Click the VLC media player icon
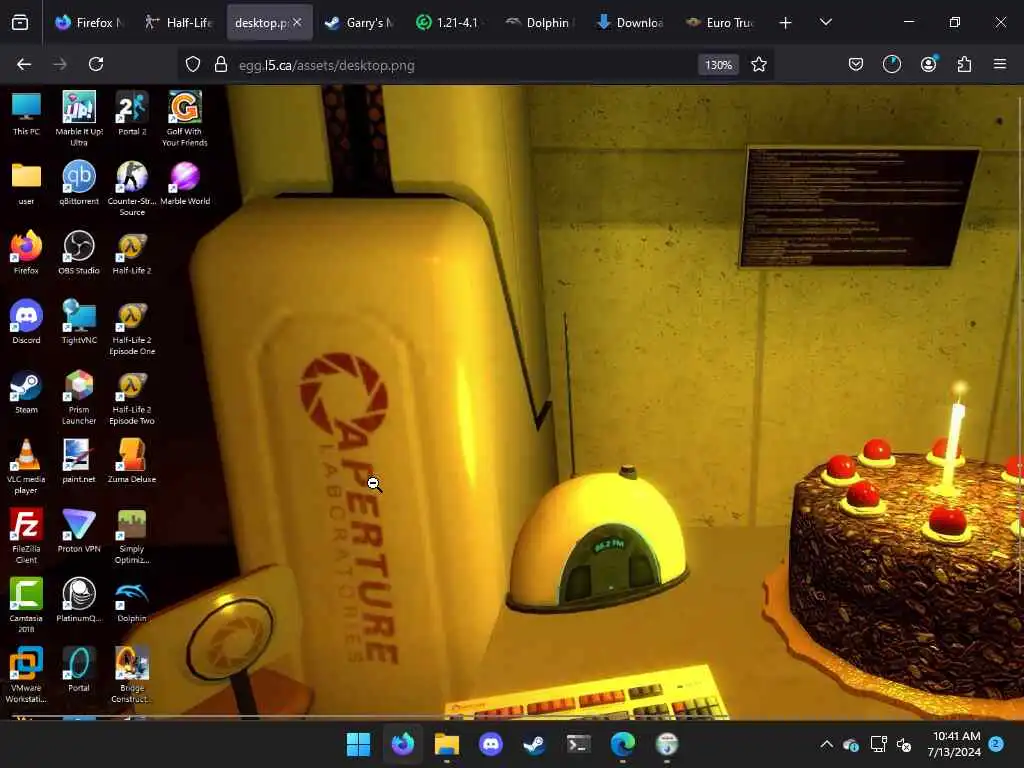Viewport: 1024px width, 768px height. [26, 467]
